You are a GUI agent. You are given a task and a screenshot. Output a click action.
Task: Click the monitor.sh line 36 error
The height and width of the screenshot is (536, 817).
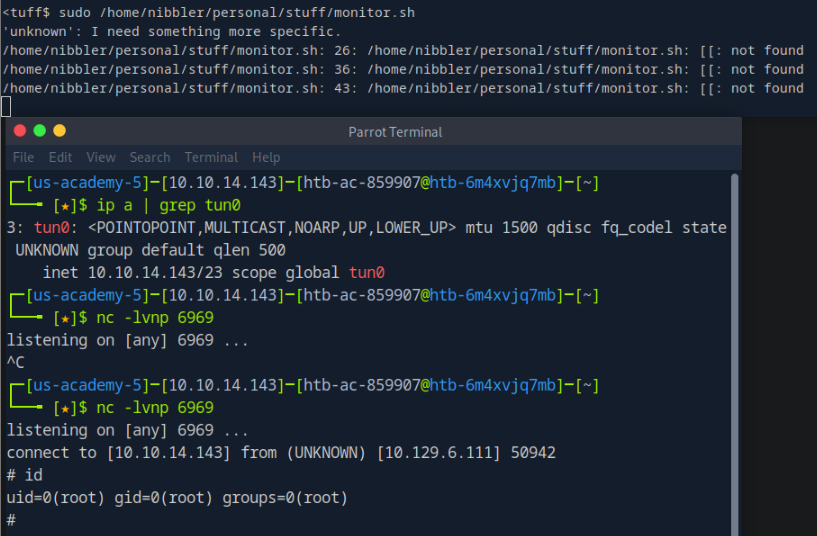click(403, 69)
